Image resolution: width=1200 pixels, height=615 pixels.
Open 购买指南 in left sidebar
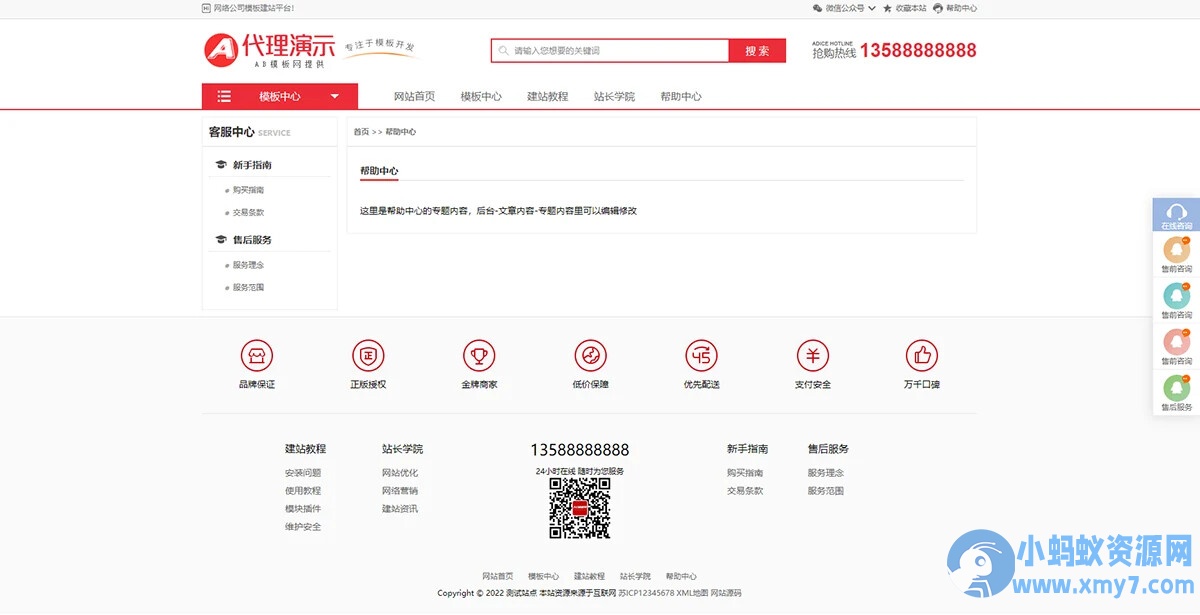click(248, 190)
